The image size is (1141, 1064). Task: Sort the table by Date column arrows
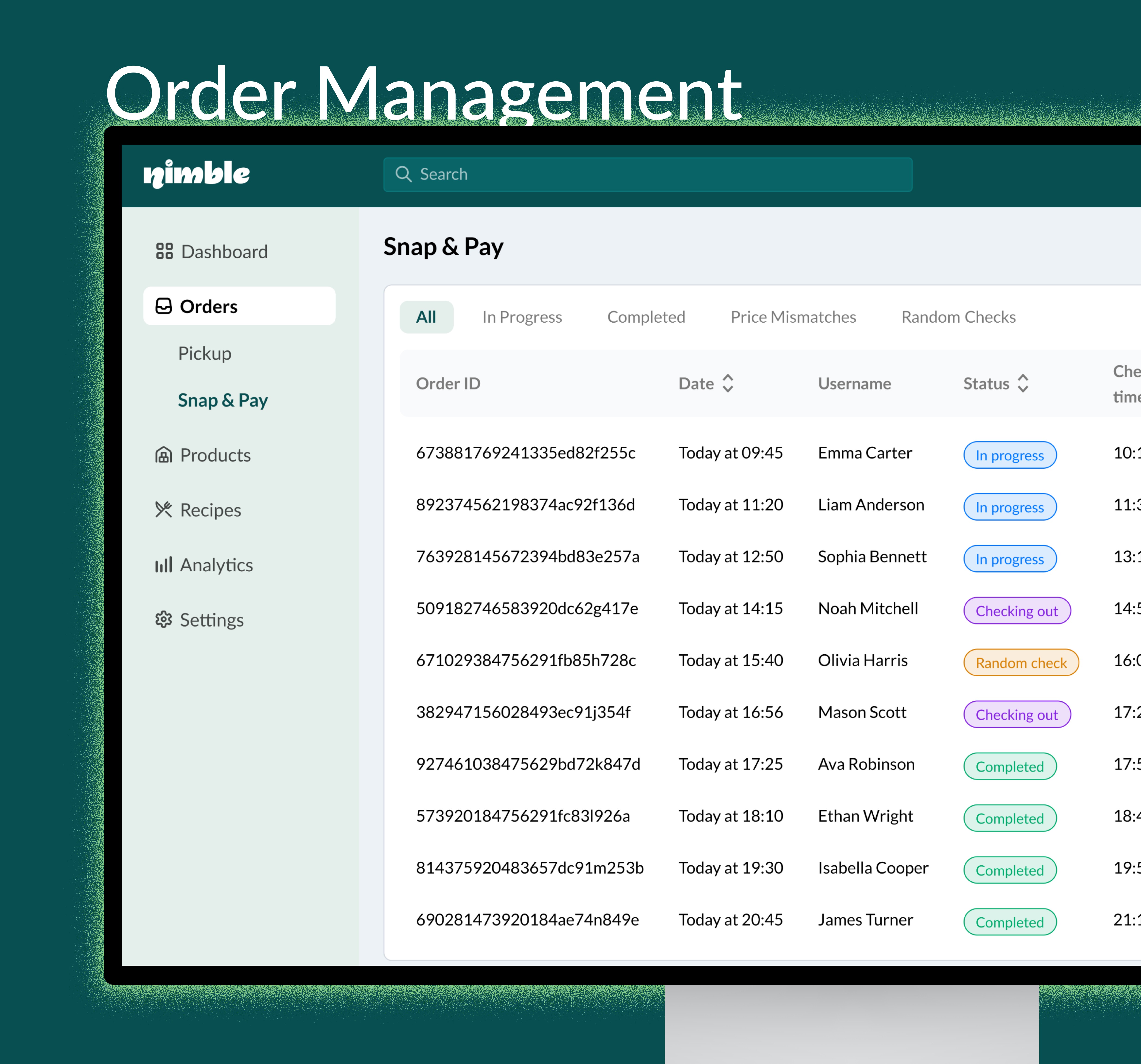tap(728, 383)
